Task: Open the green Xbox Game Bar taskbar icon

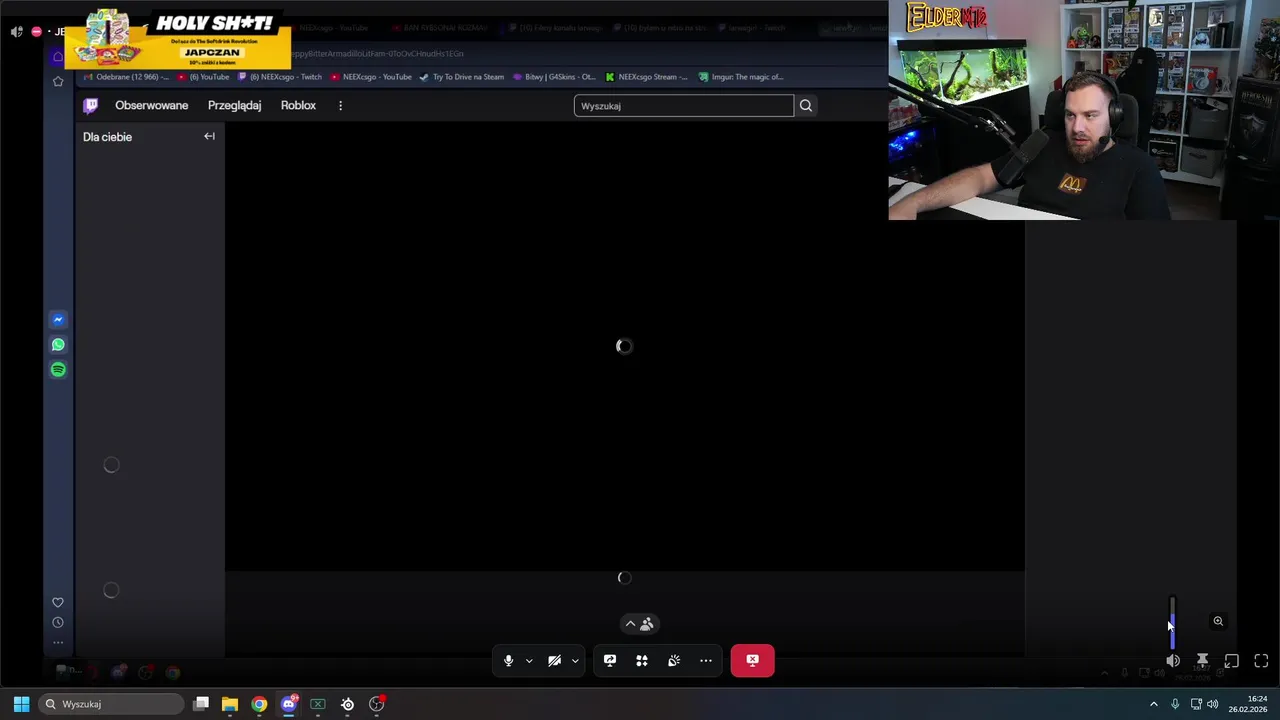Action: 318,704
